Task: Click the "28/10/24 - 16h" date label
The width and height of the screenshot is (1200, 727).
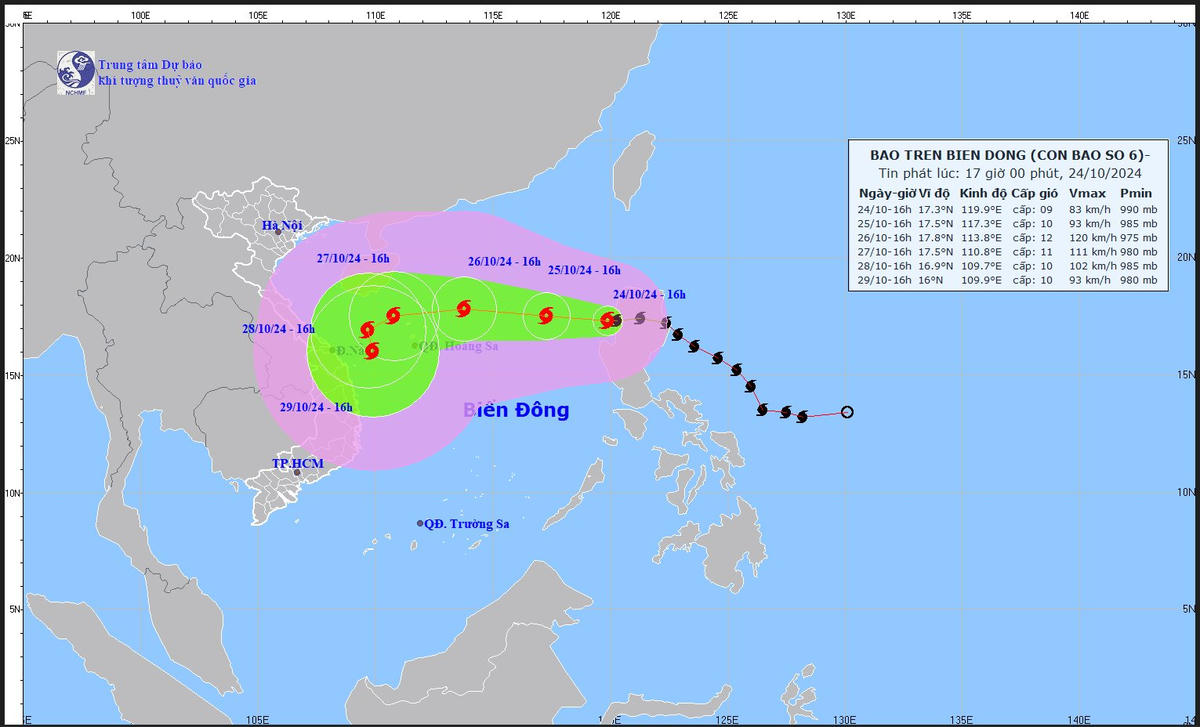Action: pyautogui.click(x=278, y=329)
